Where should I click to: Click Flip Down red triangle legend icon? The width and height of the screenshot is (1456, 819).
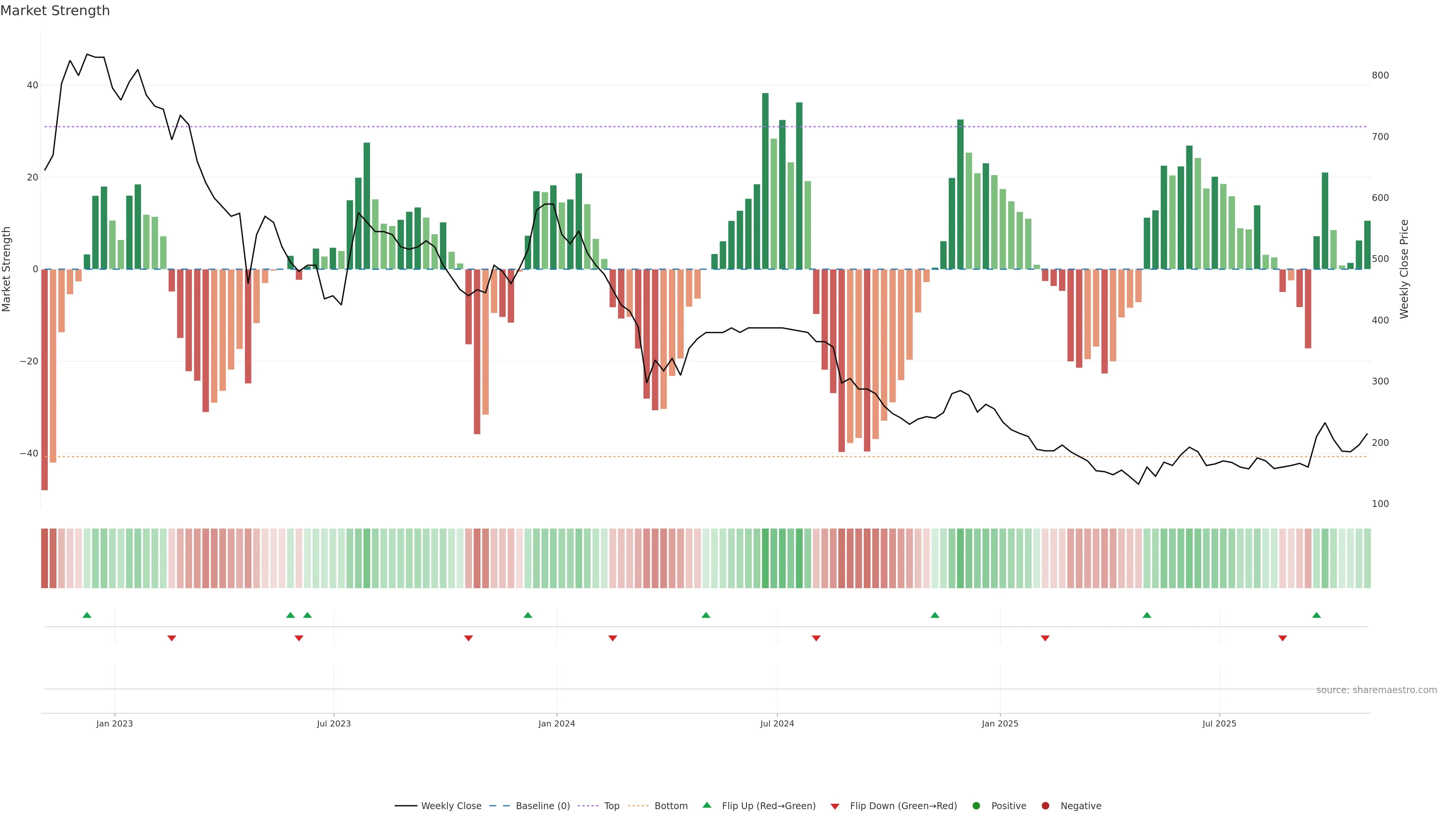[835, 806]
